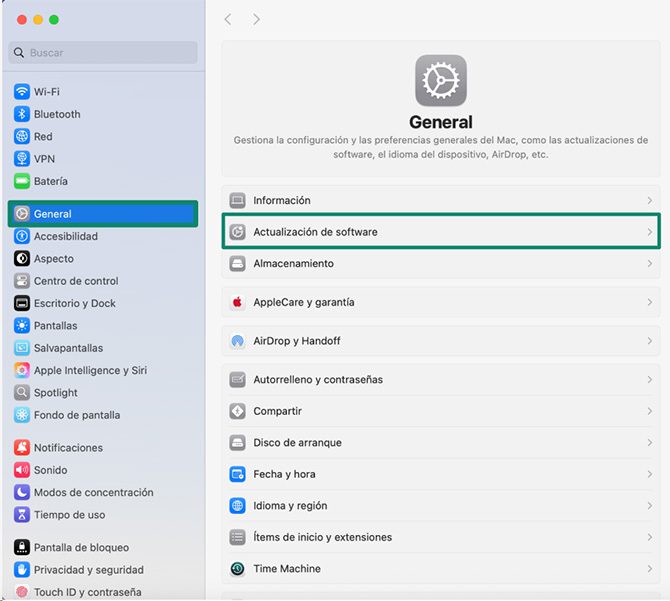Click the search magnifier icon

19,53
